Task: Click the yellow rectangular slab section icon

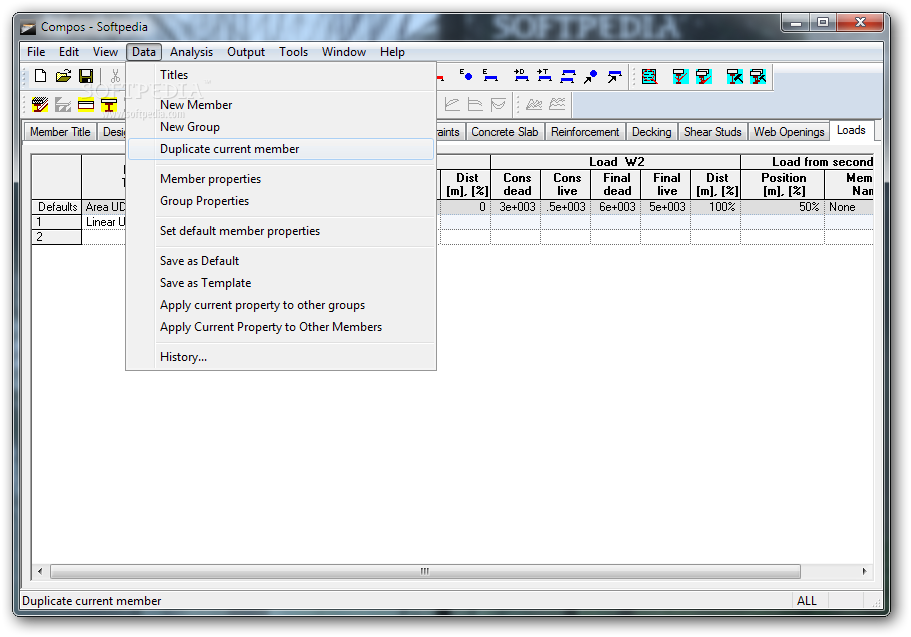Action: click(86, 105)
